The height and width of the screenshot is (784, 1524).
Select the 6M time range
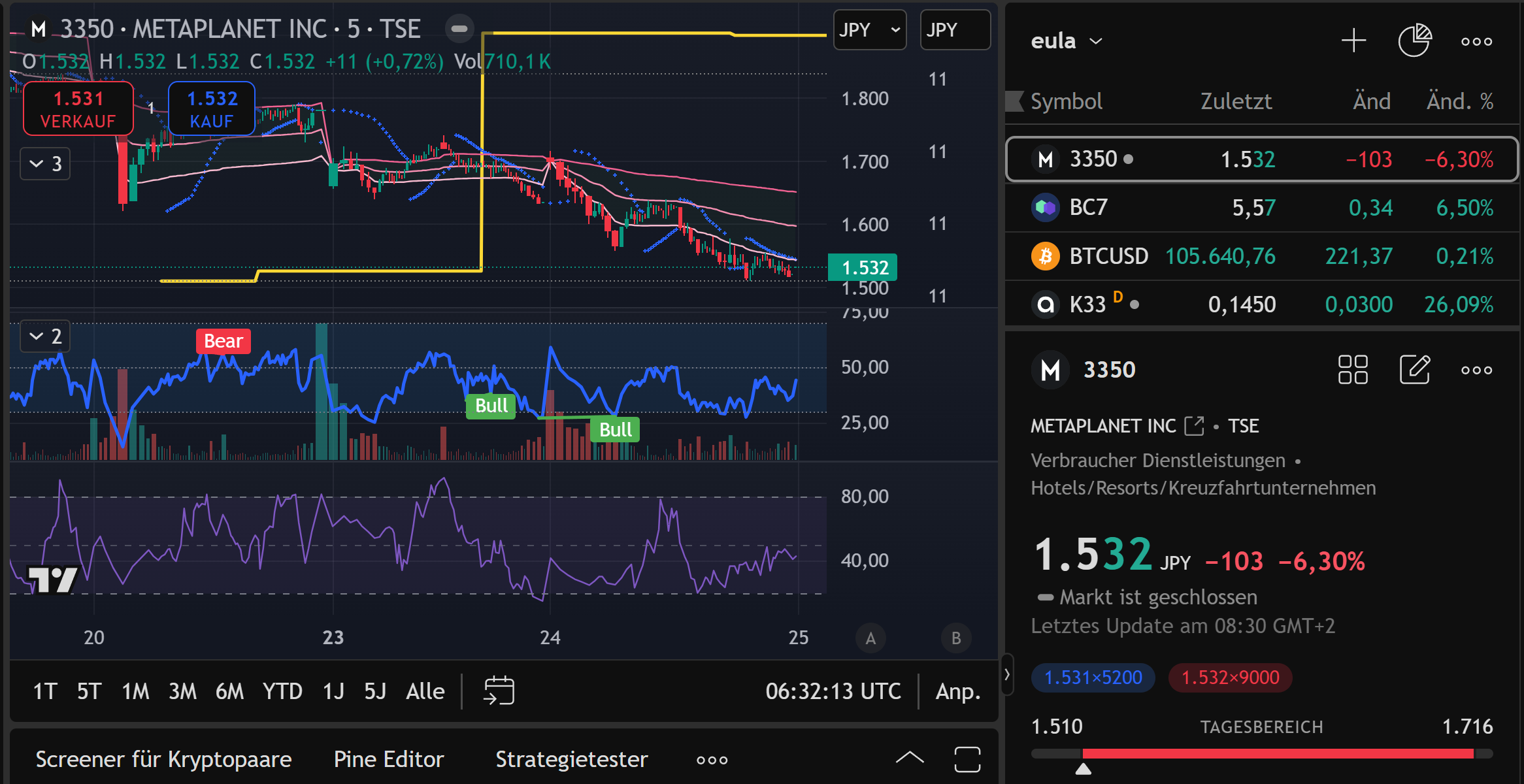coord(229,691)
